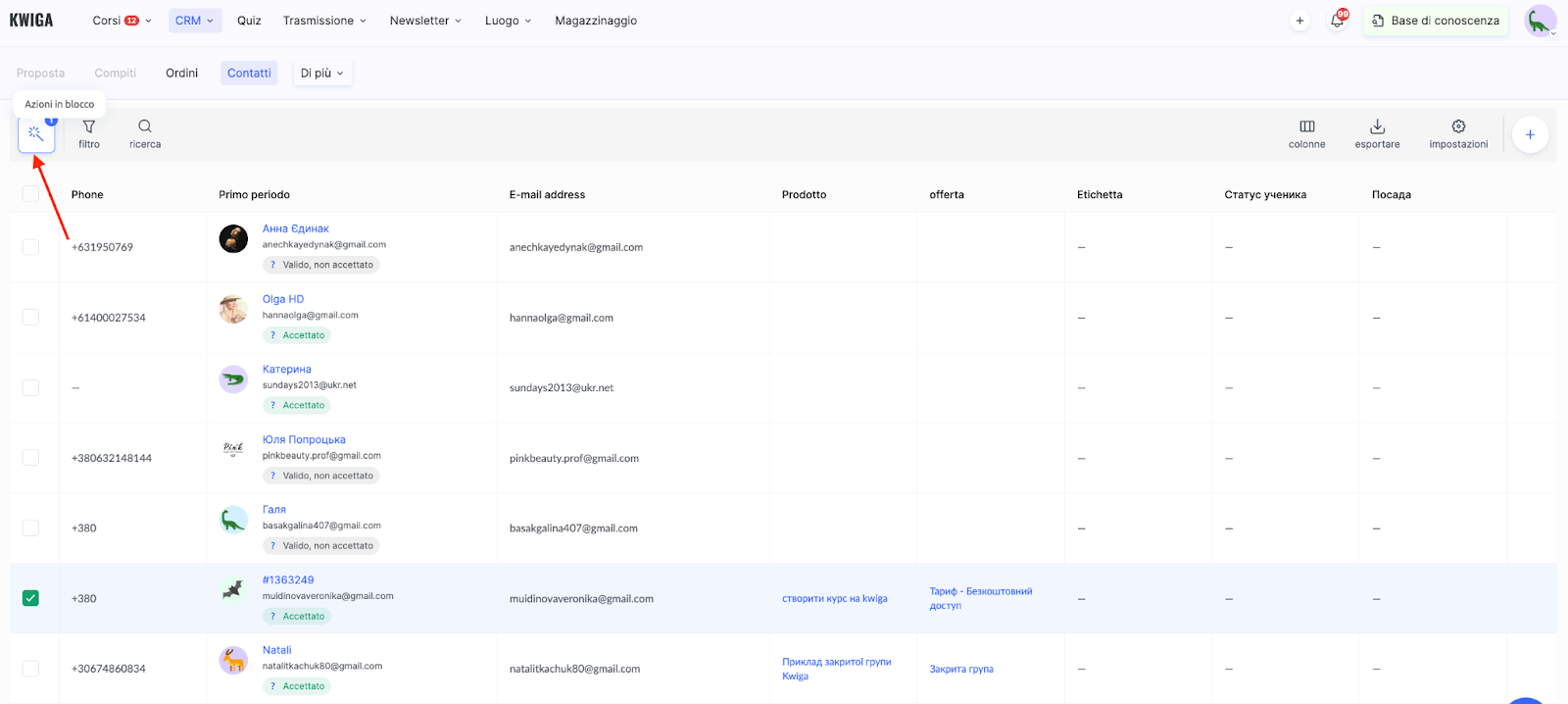Click email cell hannaolga@gmail.com
This screenshot has width=1568, height=704.
562,318
